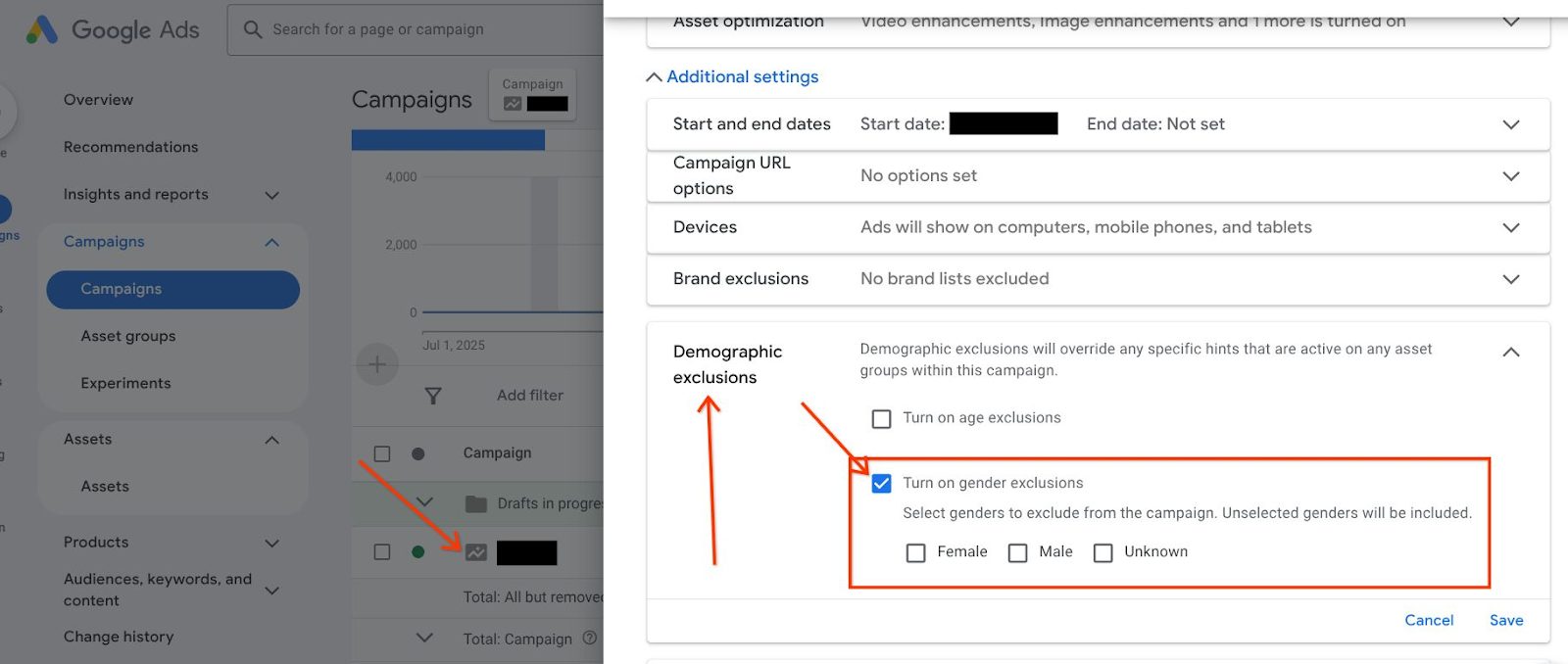Type in the campaign search field
The image size is (1568, 664).
[421, 29]
